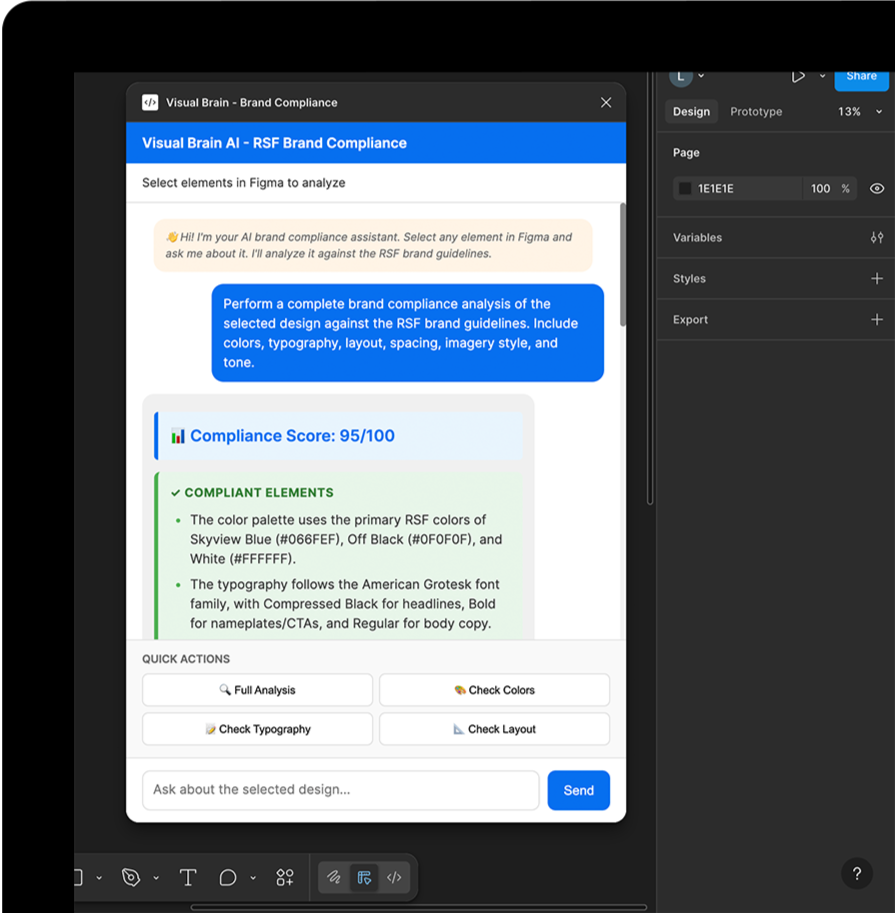Open the Pen tool options chevron

tap(156, 877)
